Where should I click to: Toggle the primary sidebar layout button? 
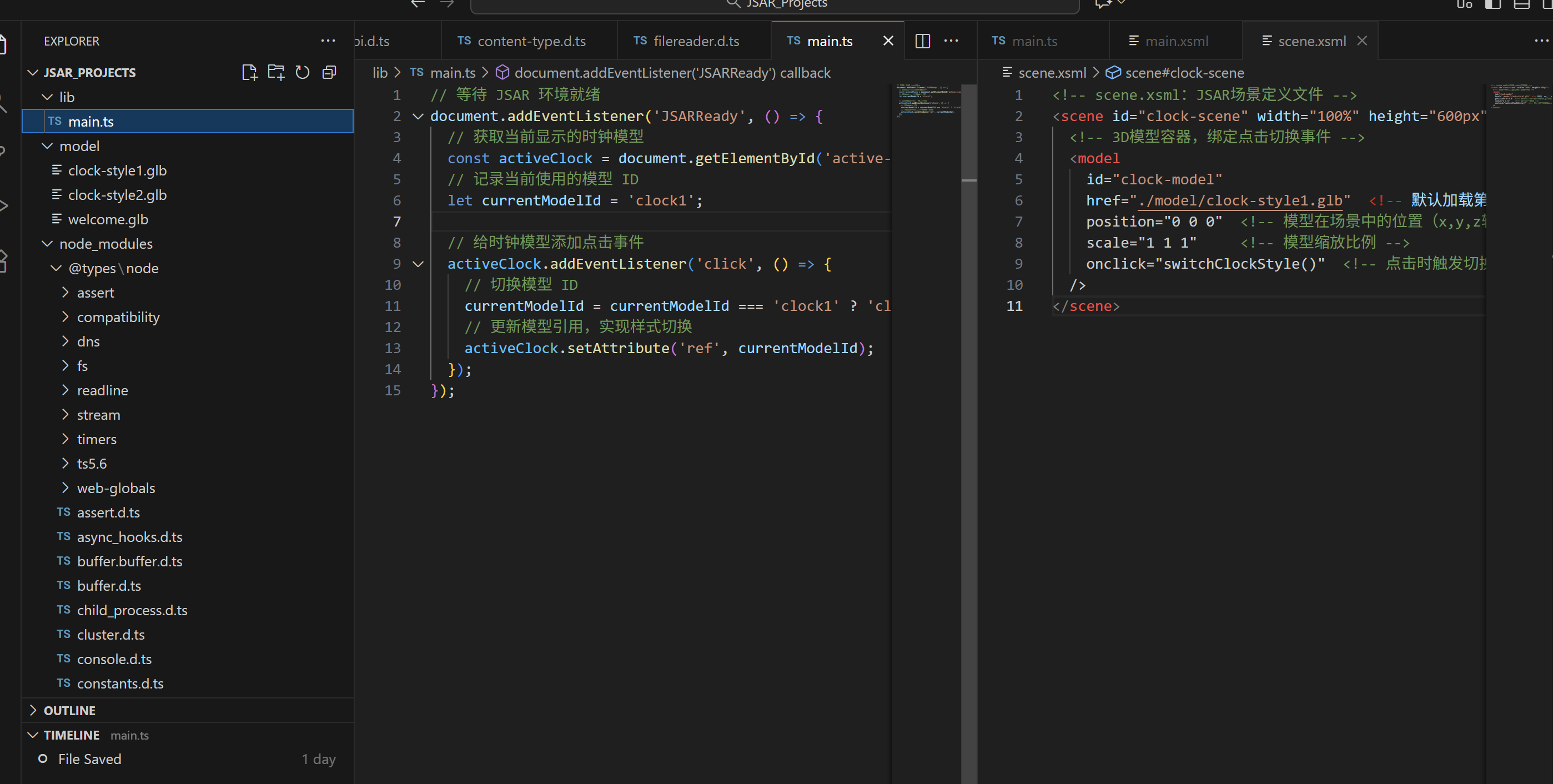click(x=1492, y=4)
